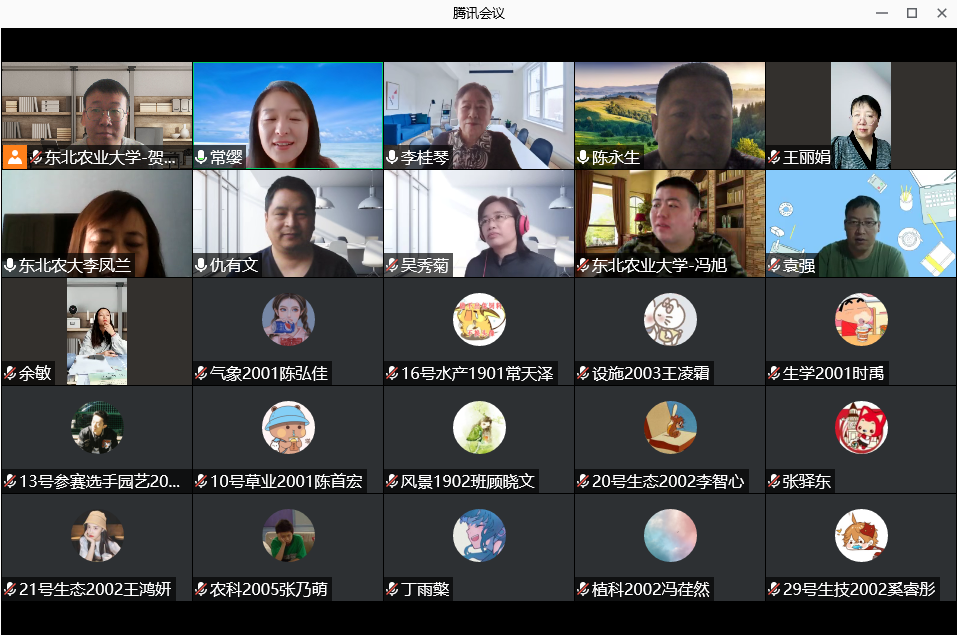957x635 pixels.
Task: Click the 腾讯会议 window title
Action: pyautogui.click(x=478, y=13)
